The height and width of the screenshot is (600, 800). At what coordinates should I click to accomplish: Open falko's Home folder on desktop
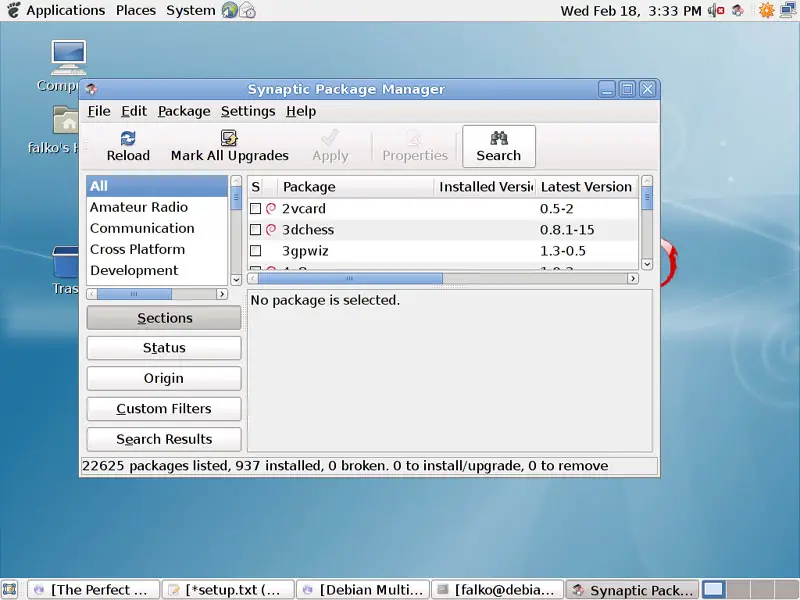(66, 120)
